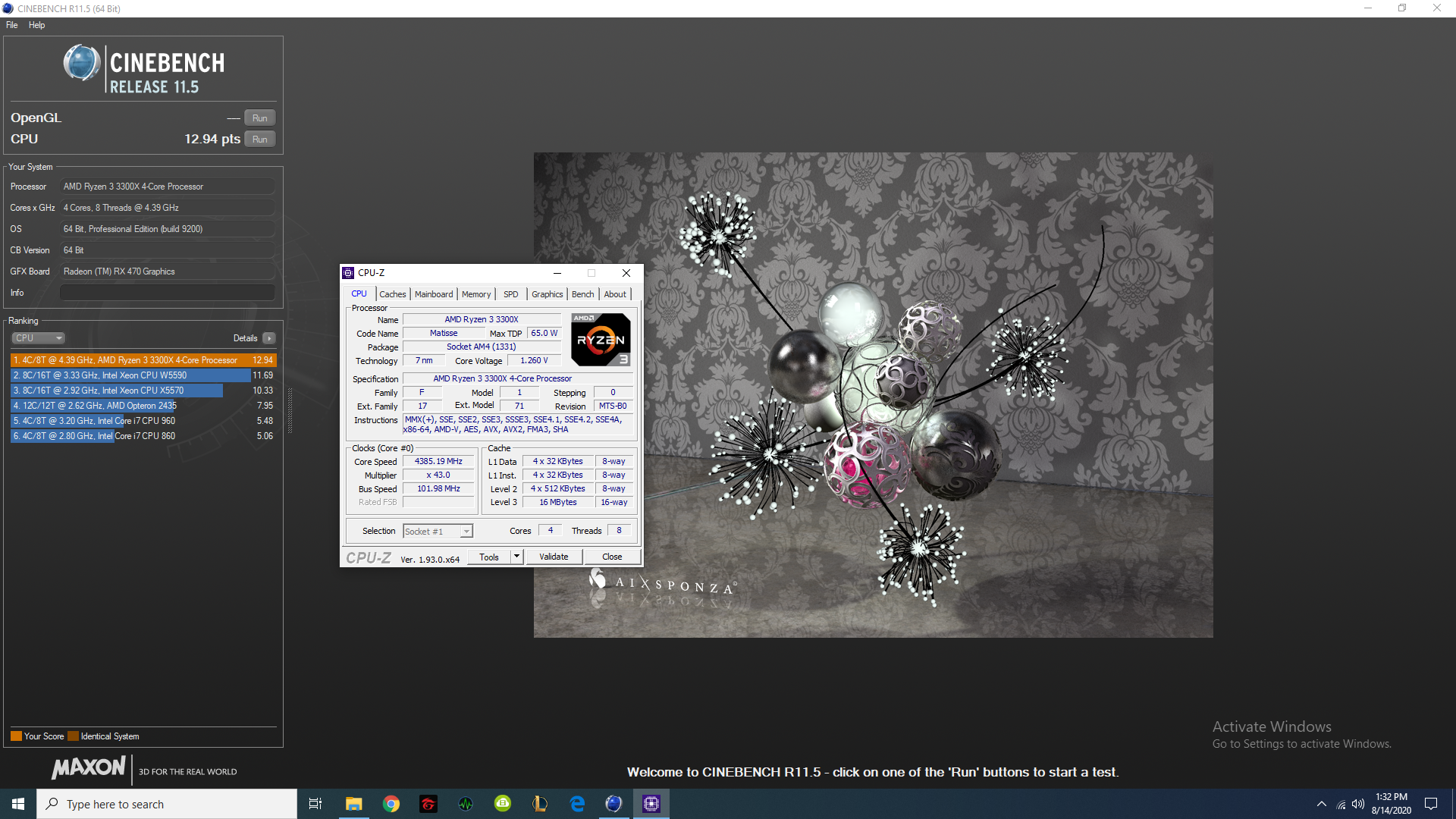
Task: Click the Cinebench title bar icon
Action: tap(8, 8)
